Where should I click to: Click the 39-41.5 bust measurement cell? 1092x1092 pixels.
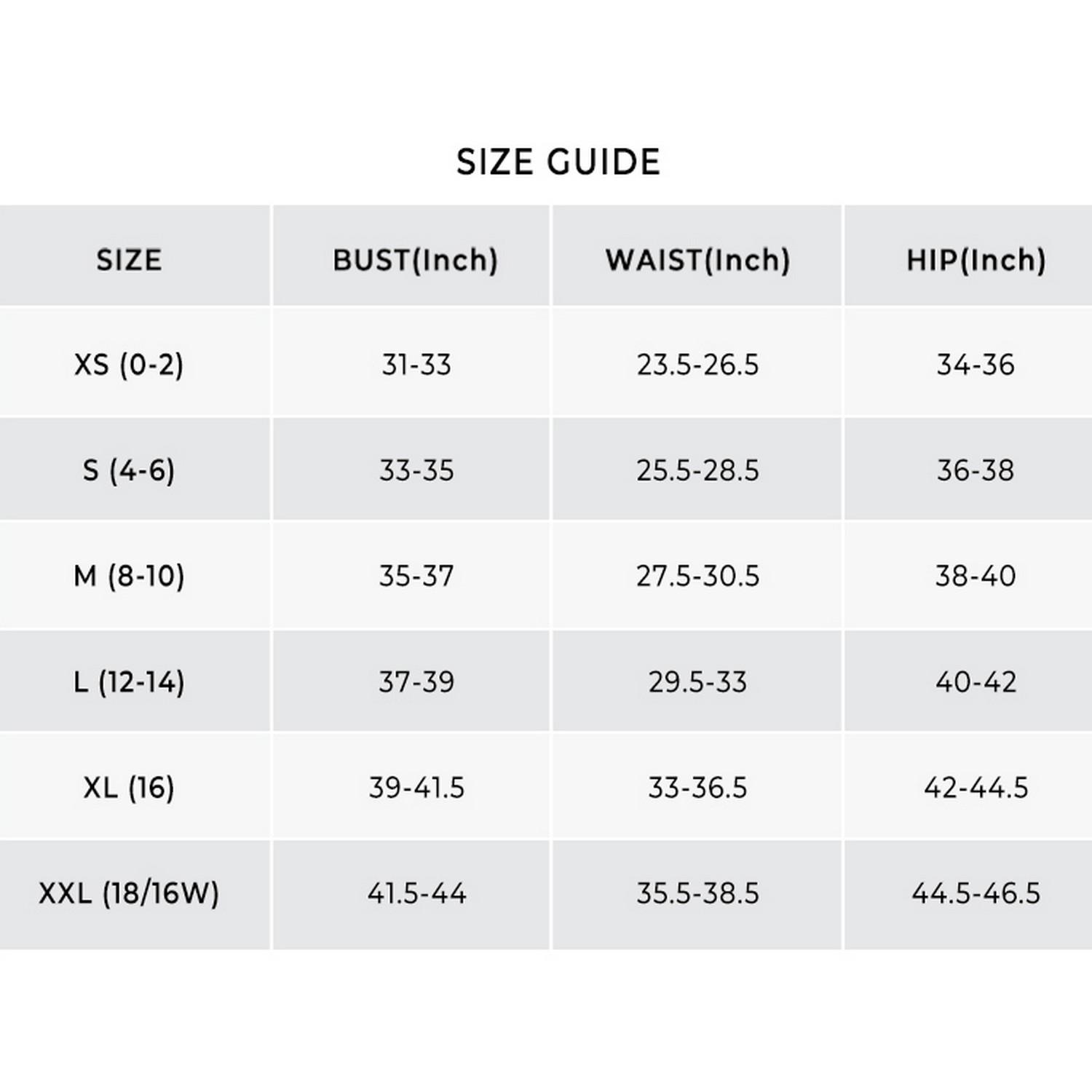(416, 788)
